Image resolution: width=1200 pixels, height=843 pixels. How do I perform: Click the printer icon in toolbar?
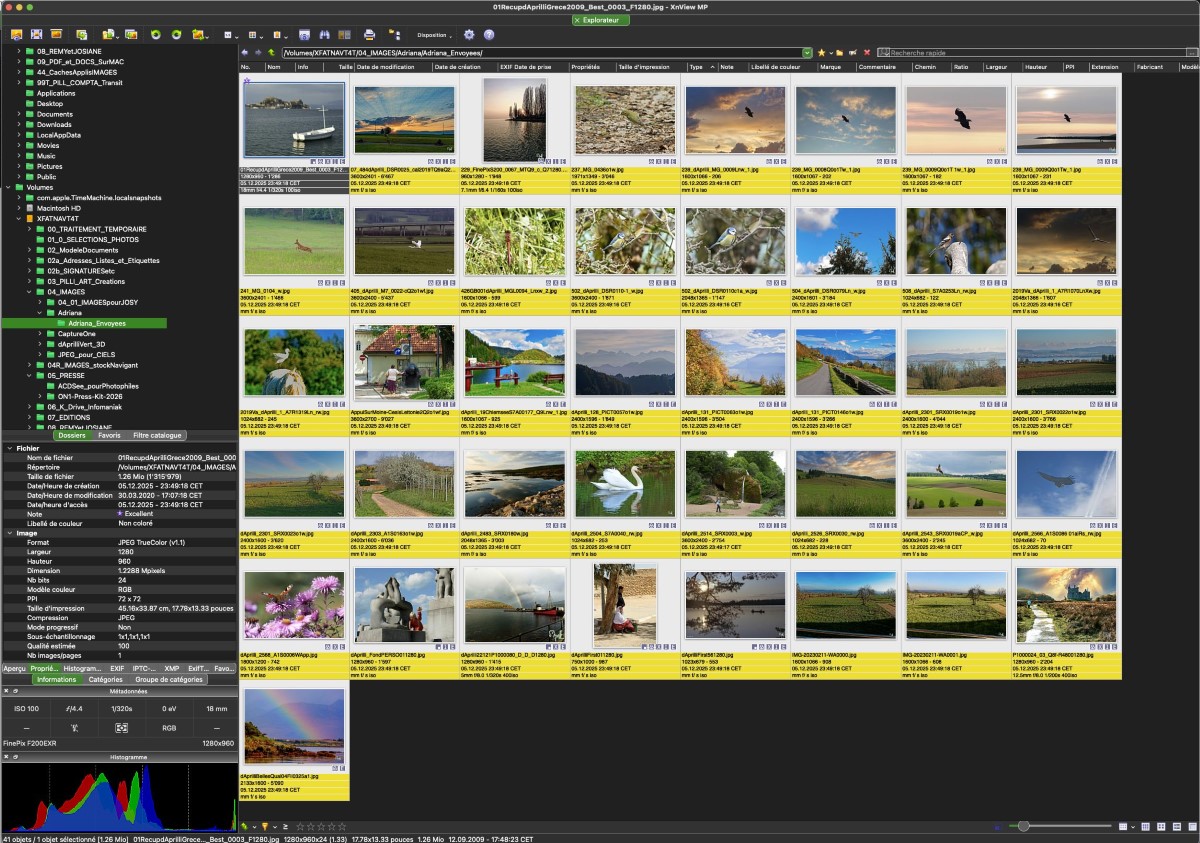pos(369,34)
